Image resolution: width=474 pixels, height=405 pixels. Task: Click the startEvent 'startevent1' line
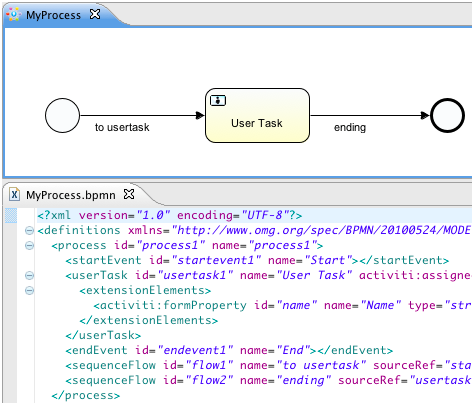click(257, 260)
